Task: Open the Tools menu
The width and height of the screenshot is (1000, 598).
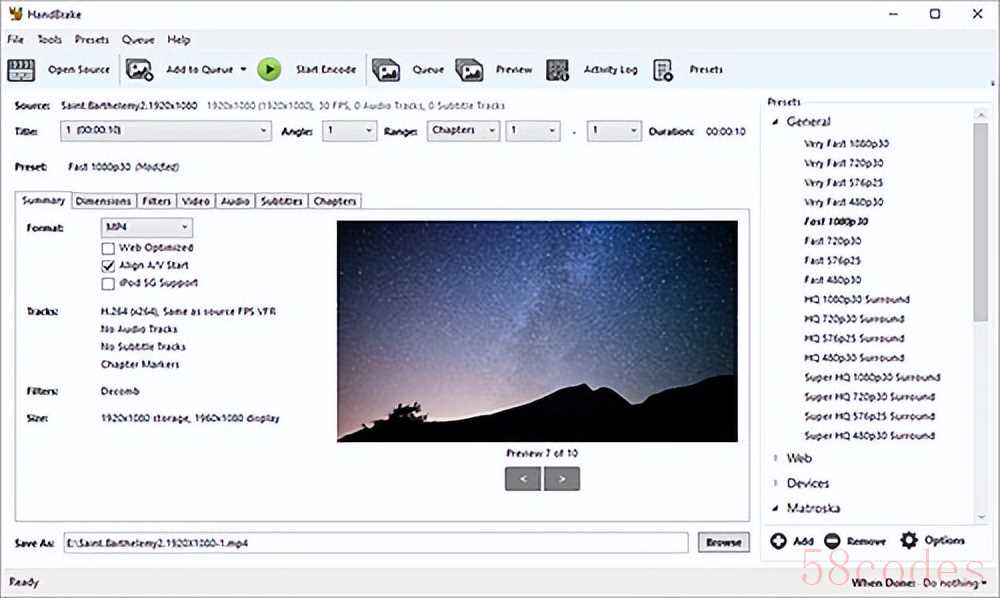Action: click(49, 40)
